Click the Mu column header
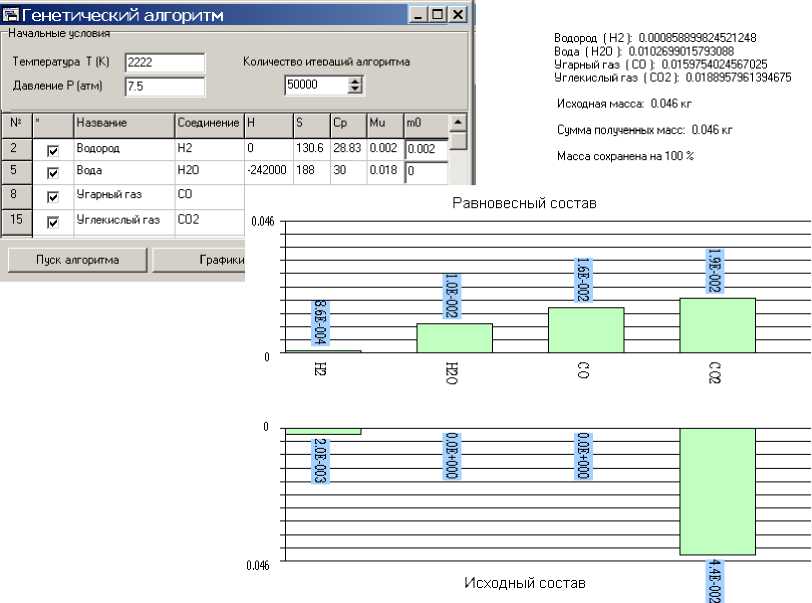812x603 pixels. click(x=385, y=125)
